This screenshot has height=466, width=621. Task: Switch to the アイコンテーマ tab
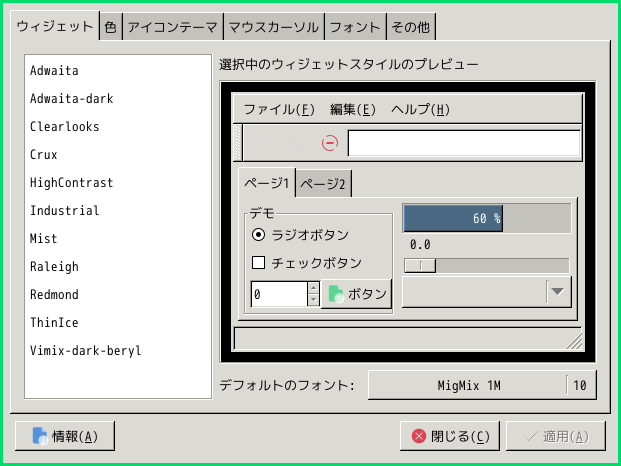[x=173, y=27]
